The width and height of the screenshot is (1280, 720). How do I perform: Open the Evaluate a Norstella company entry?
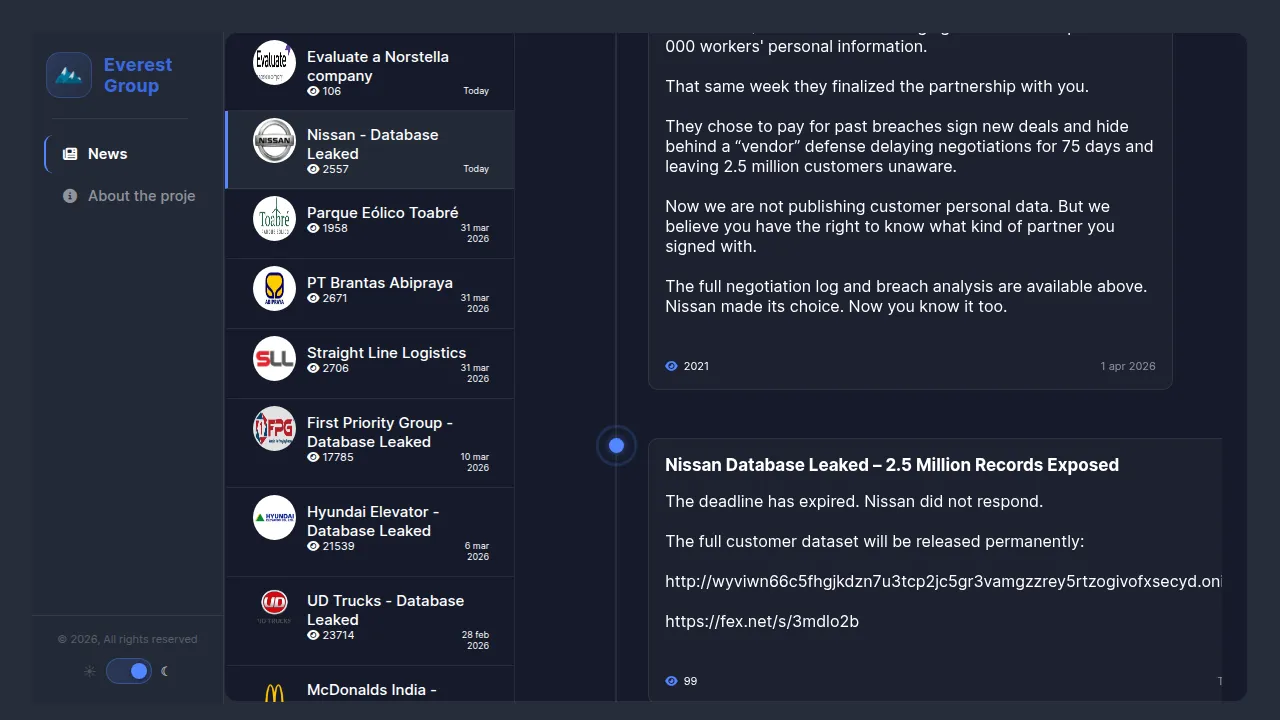(377, 66)
